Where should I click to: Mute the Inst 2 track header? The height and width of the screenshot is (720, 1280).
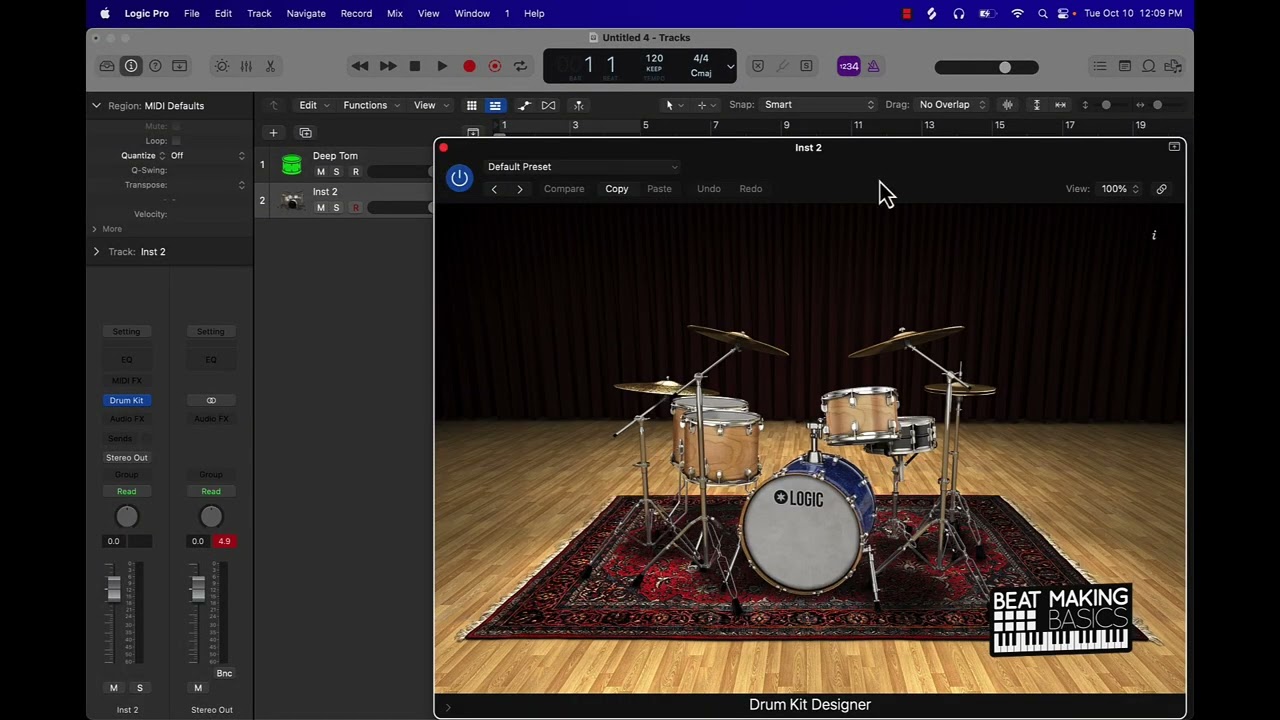(321, 208)
